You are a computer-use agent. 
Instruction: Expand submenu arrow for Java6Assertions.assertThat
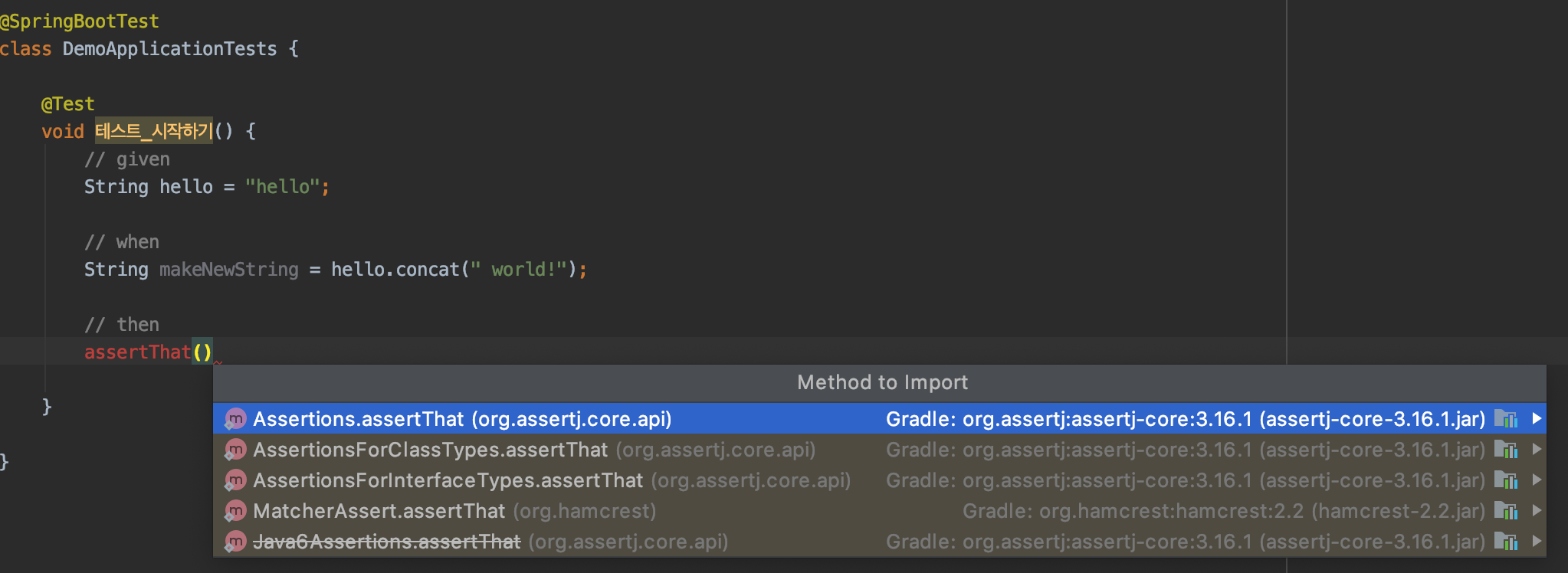pos(1536,542)
